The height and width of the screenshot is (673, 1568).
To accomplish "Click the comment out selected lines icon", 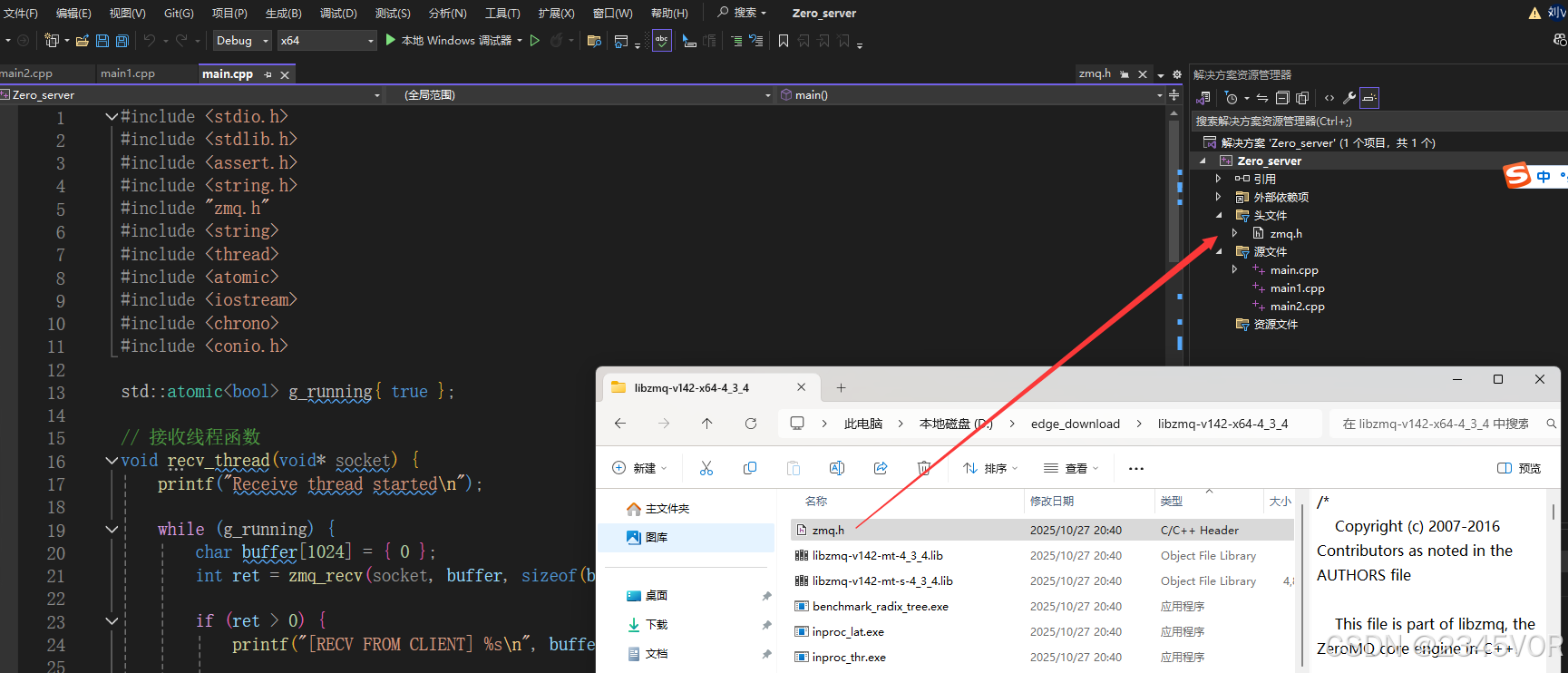I will tap(736, 41).
